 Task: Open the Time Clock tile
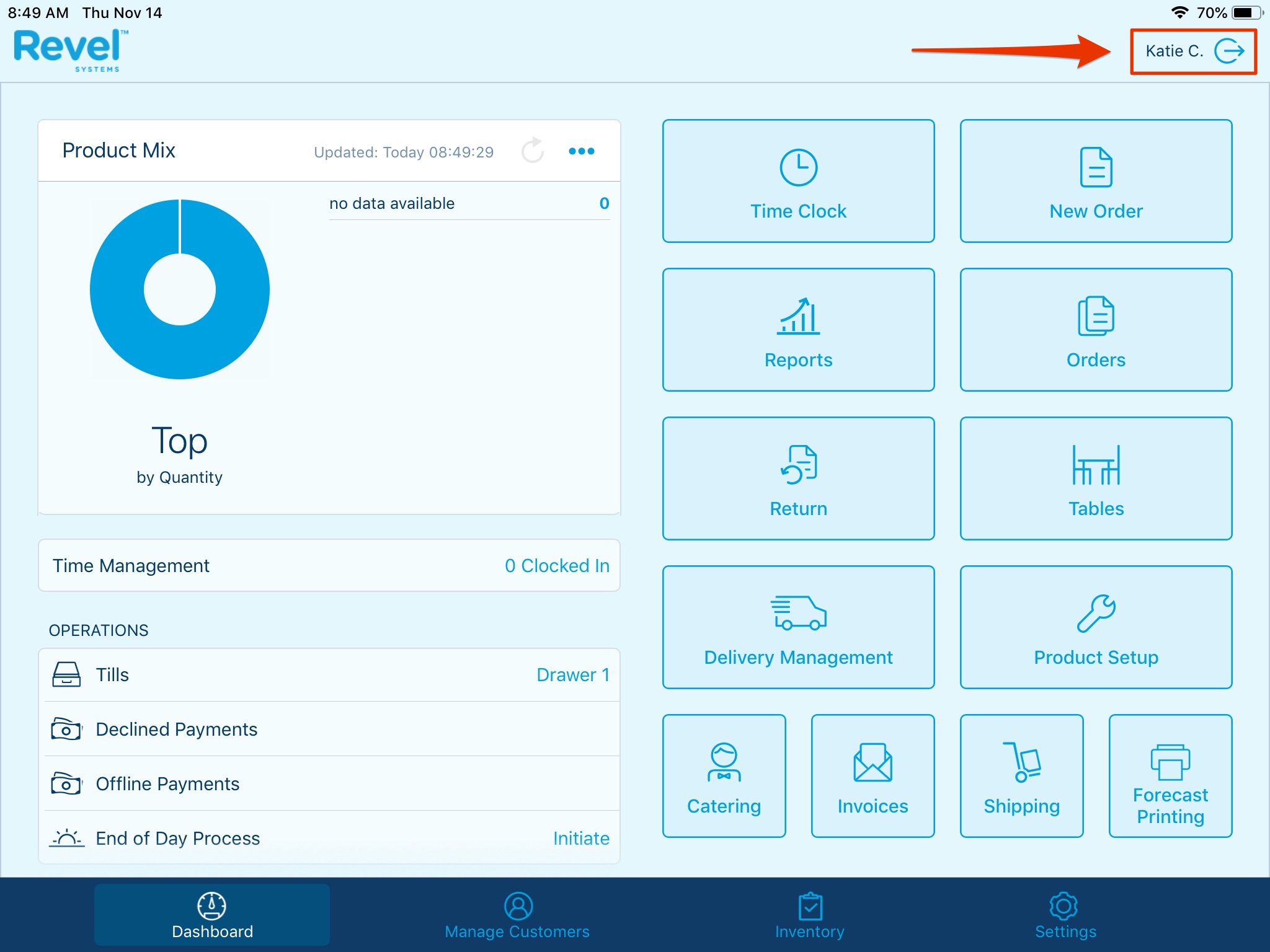click(x=798, y=181)
